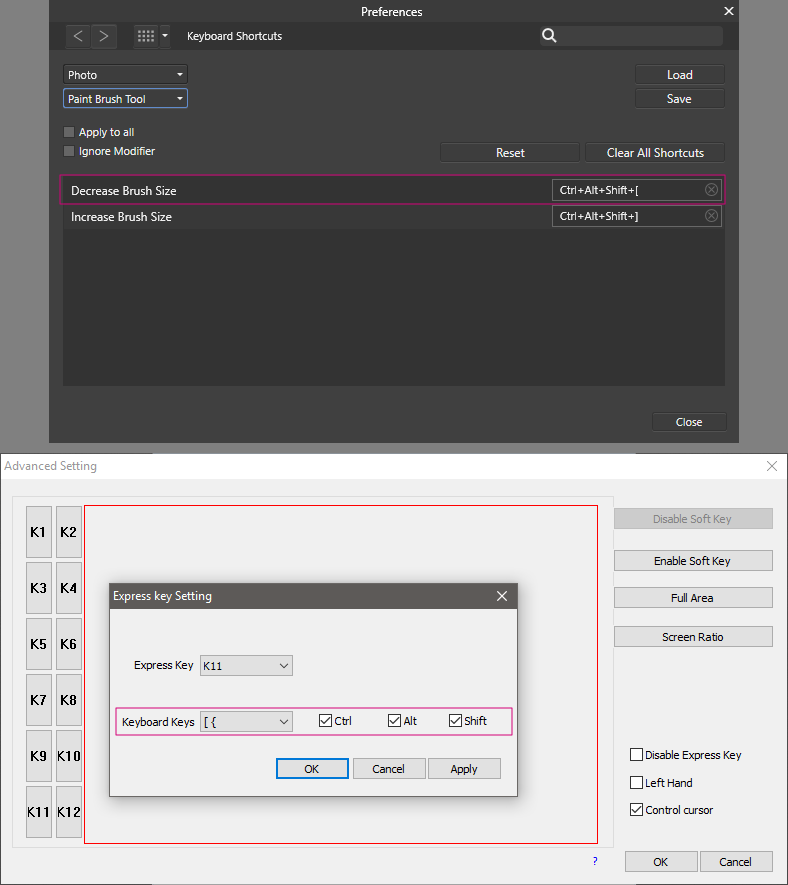This screenshot has height=885, width=788.
Task: Close the Express key Setting dialog
Action: tap(502, 596)
